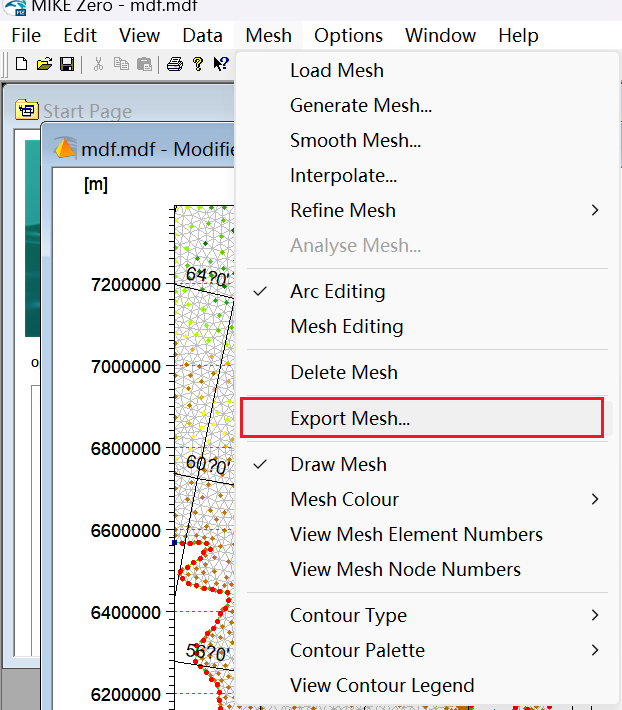Expand the Refine Mesh submenu
The width and height of the screenshot is (622, 710).
click(427, 210)
